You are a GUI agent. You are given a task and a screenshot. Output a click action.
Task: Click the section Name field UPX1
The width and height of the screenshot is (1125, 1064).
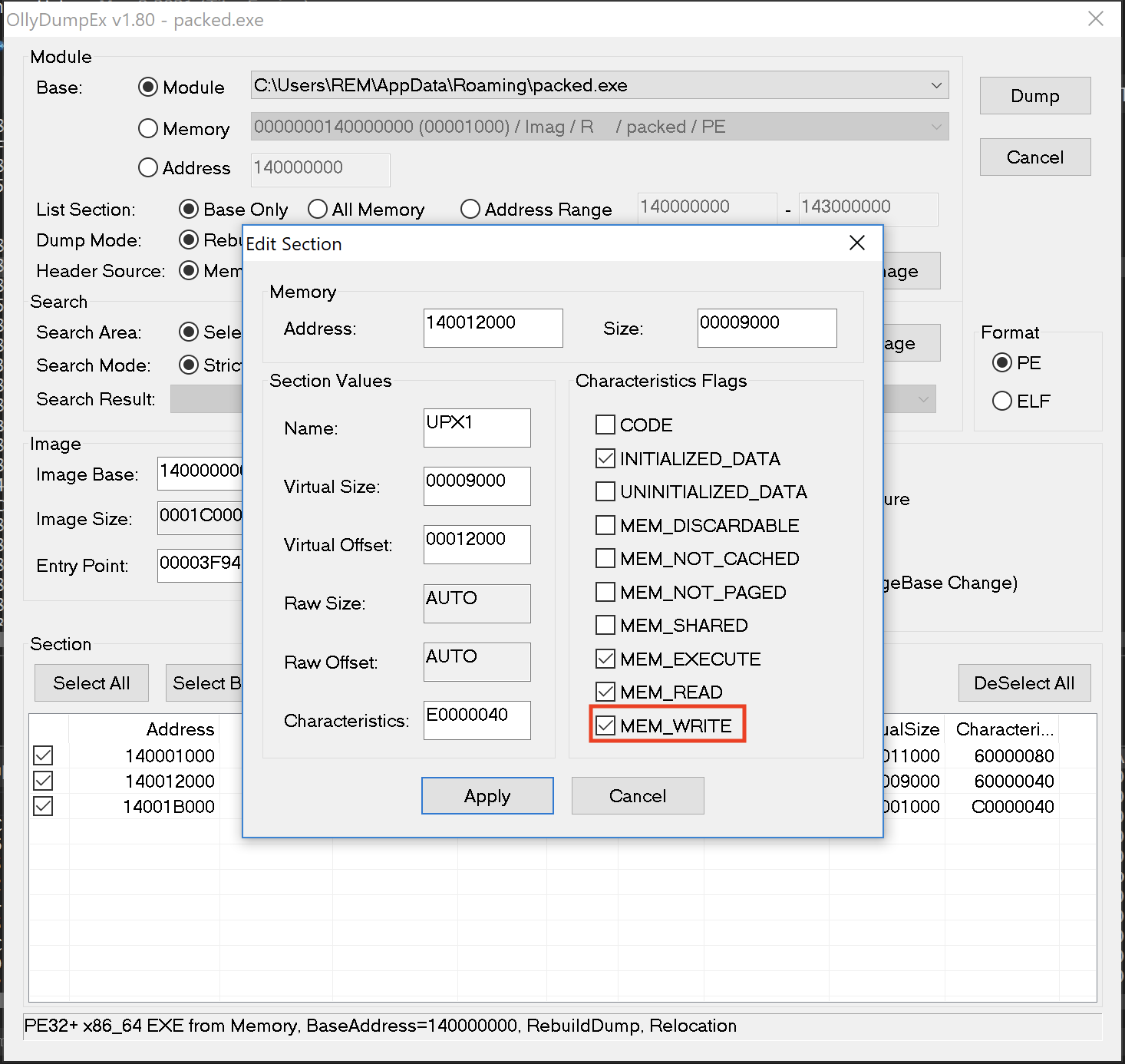point(477,428)
